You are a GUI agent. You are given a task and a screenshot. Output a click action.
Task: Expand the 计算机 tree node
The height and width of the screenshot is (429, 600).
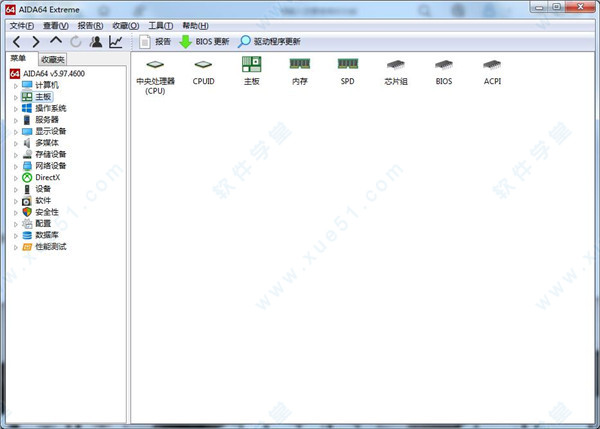pyautogui.click(x=15, y=85)
